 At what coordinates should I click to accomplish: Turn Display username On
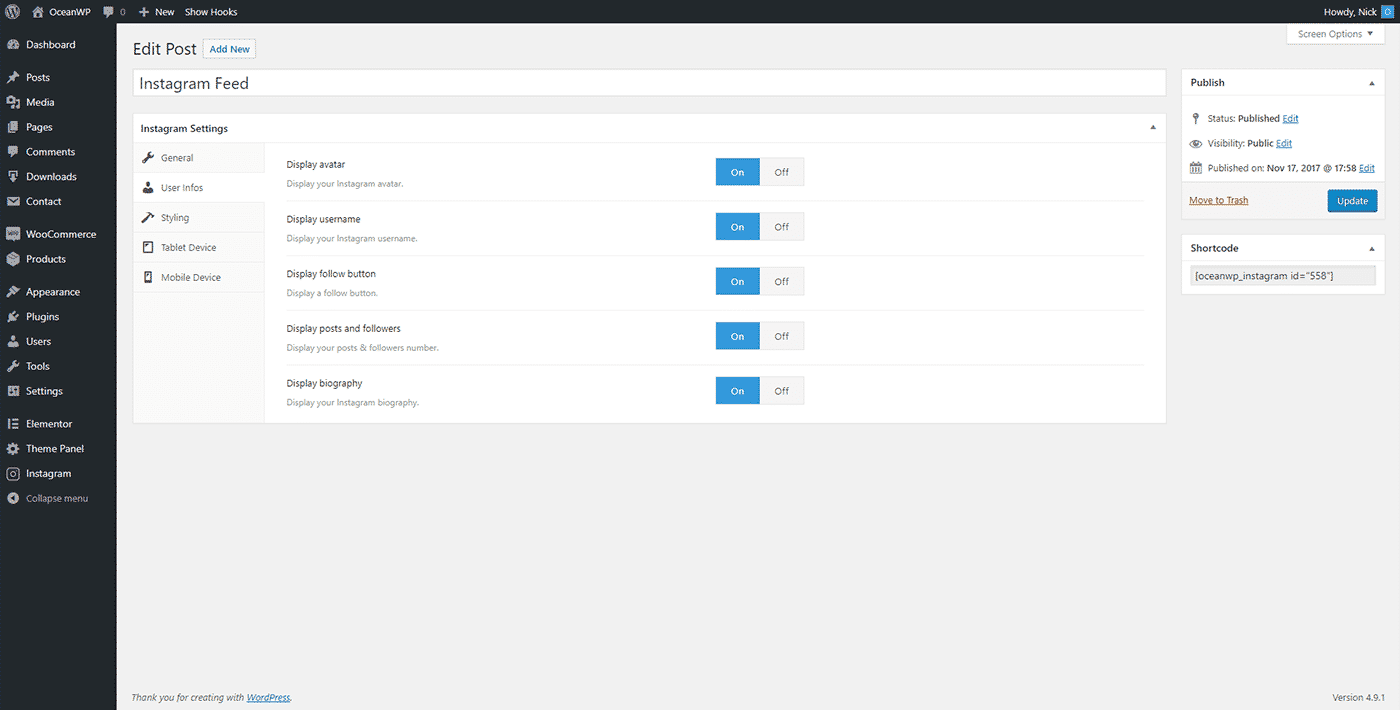click(737, 227)
